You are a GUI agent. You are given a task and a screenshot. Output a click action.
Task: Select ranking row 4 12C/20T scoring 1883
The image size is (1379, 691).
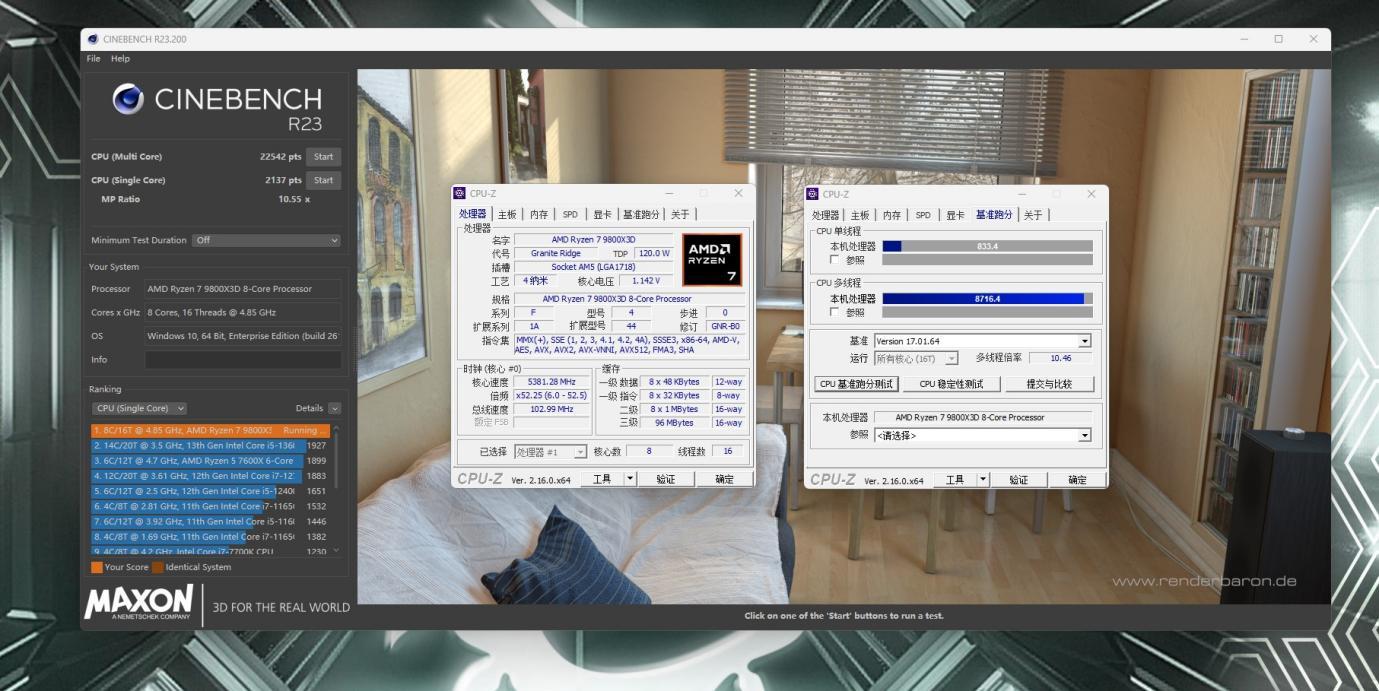tap(210, 476)
